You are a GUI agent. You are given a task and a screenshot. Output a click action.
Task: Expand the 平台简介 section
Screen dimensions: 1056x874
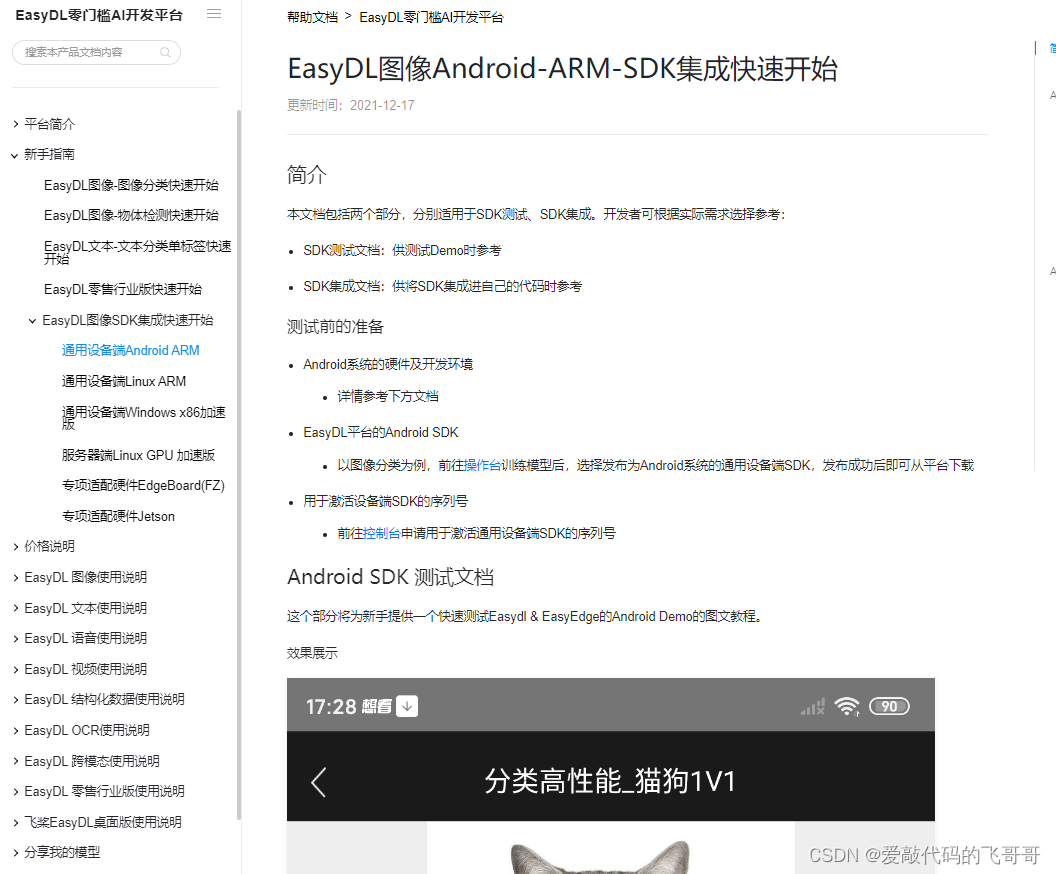point(47,123)
